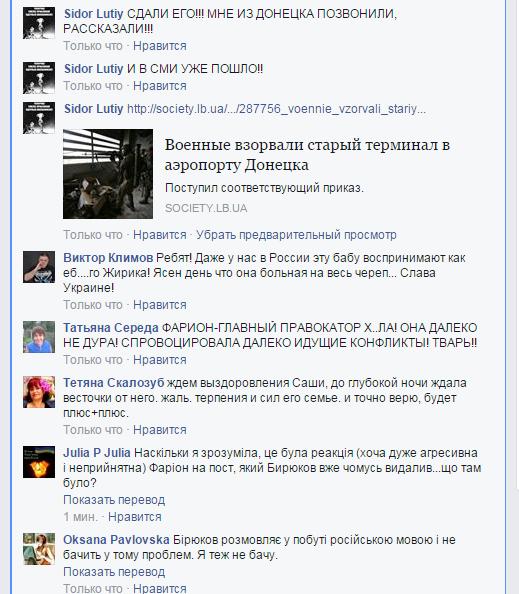Image resolution: width=519 pixels, height=594 pixels.
Task: Open Татьяна Середа avatar thumbnail
Action: pos(39,337)
